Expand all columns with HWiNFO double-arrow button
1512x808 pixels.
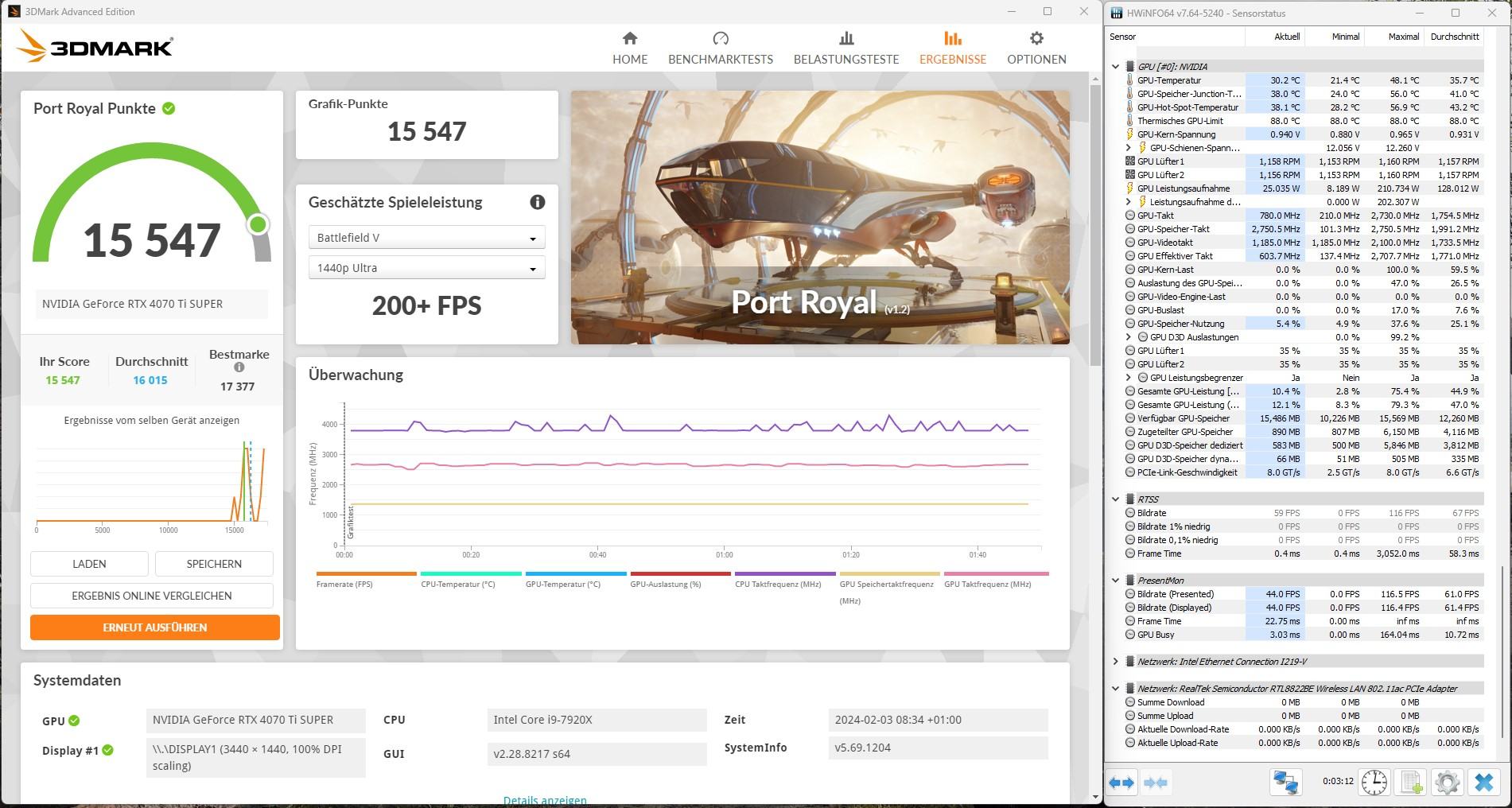click(x=1121, y=783)
